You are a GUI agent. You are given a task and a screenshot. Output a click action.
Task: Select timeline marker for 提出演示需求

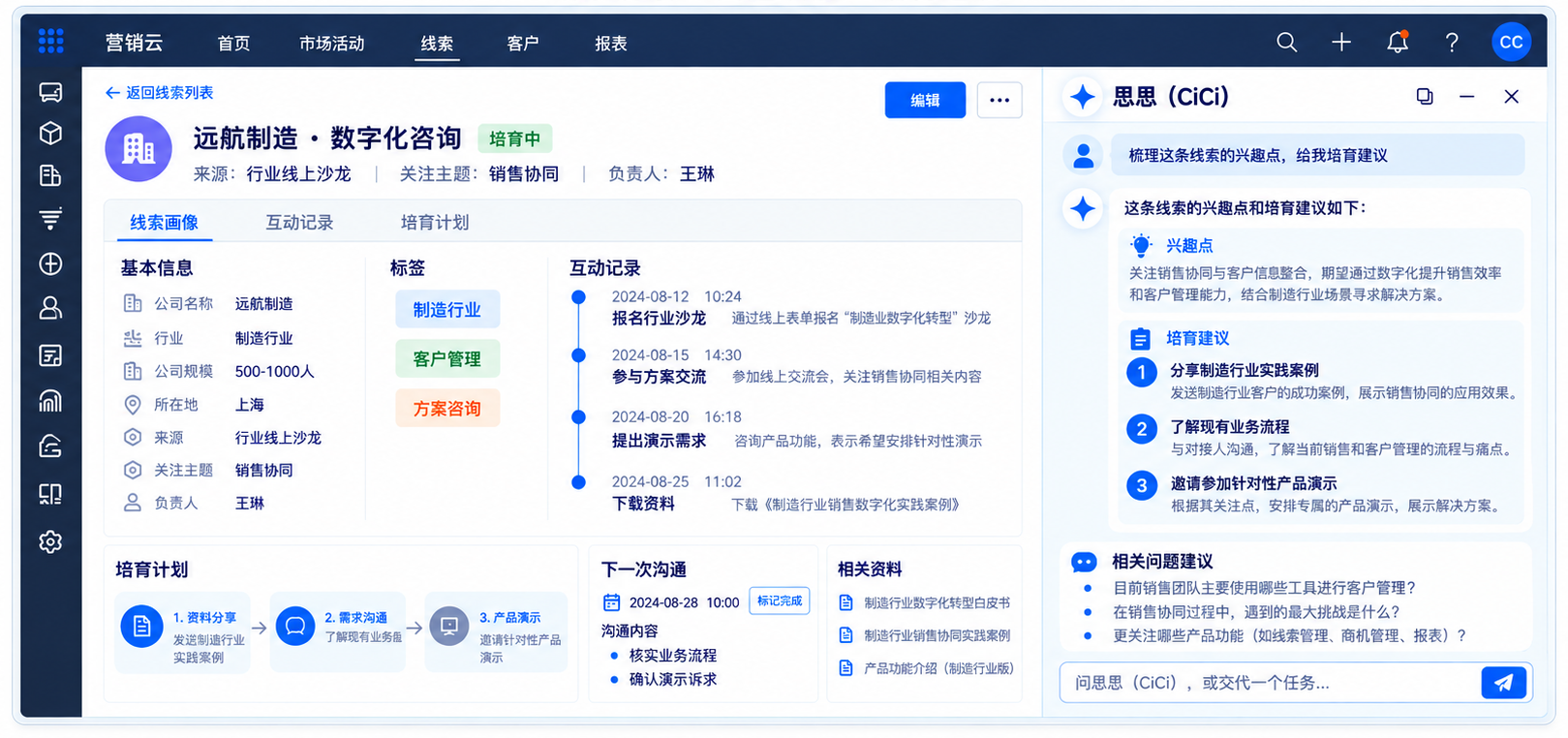coord(578,417)
